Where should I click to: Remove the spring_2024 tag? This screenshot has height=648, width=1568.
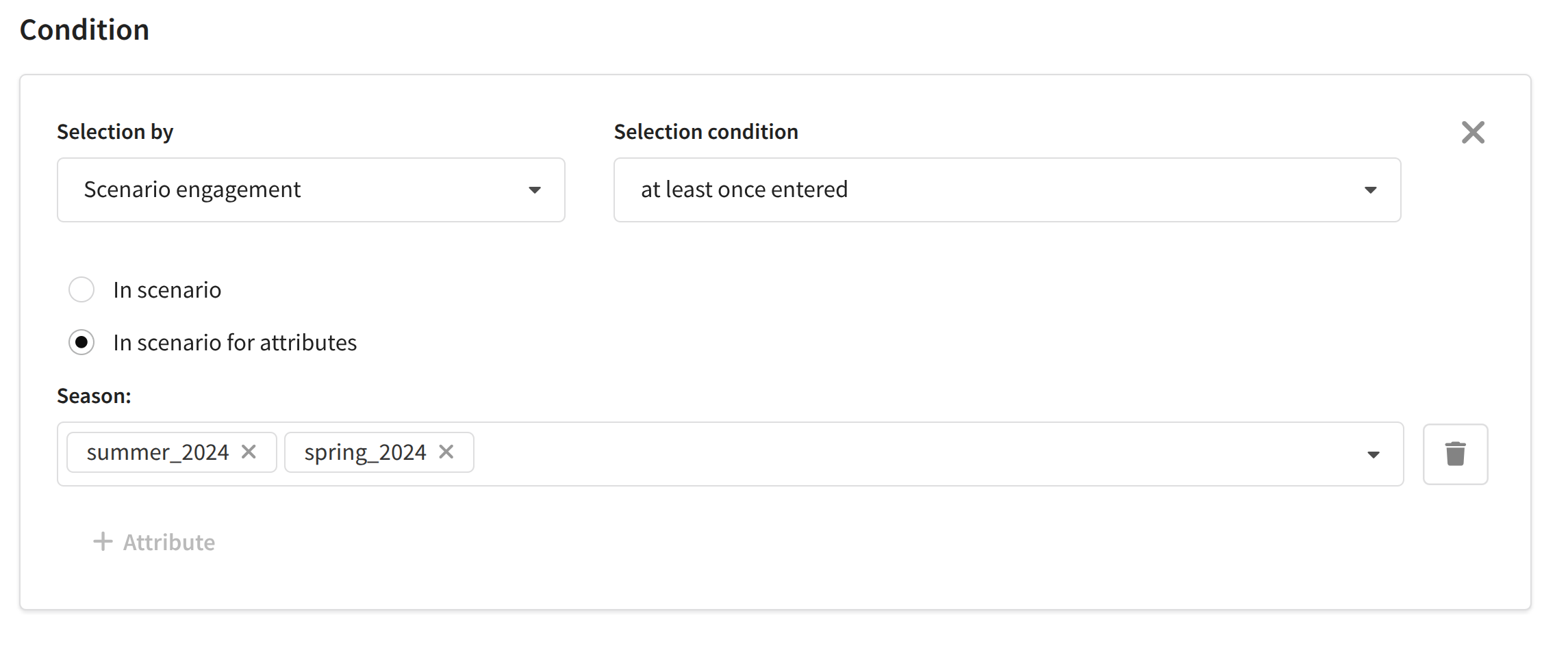(446, 452)
